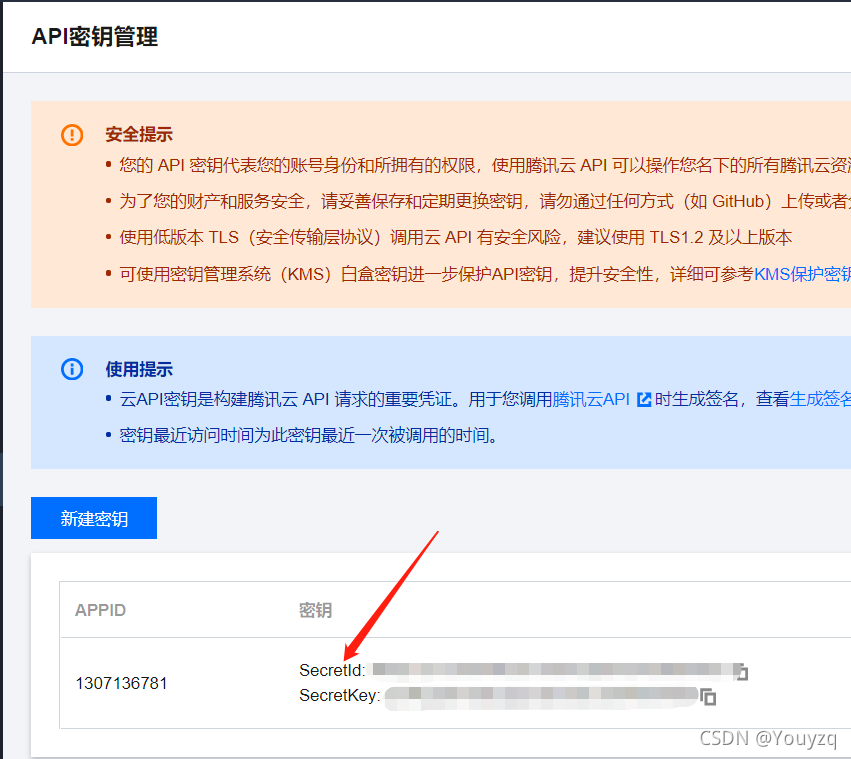Click the blue info icon beside 使用提示
Viewport: 851px width, 759px height.
point(72,369)
